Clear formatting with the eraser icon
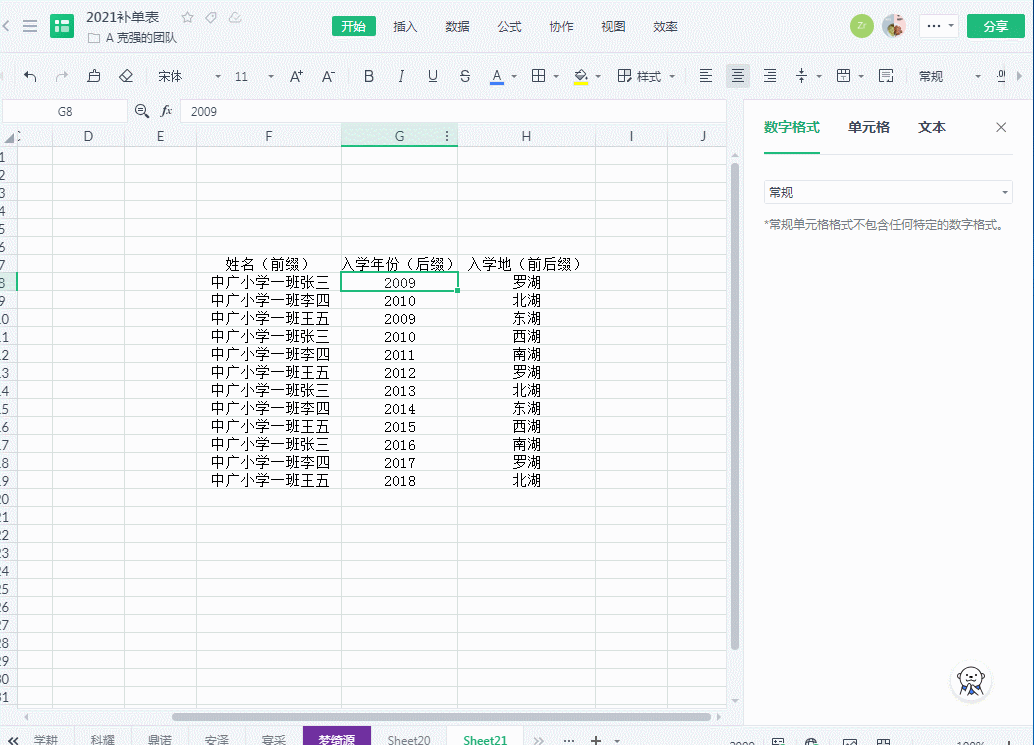Screen dimensions: 1034x745 pos(126,76)
